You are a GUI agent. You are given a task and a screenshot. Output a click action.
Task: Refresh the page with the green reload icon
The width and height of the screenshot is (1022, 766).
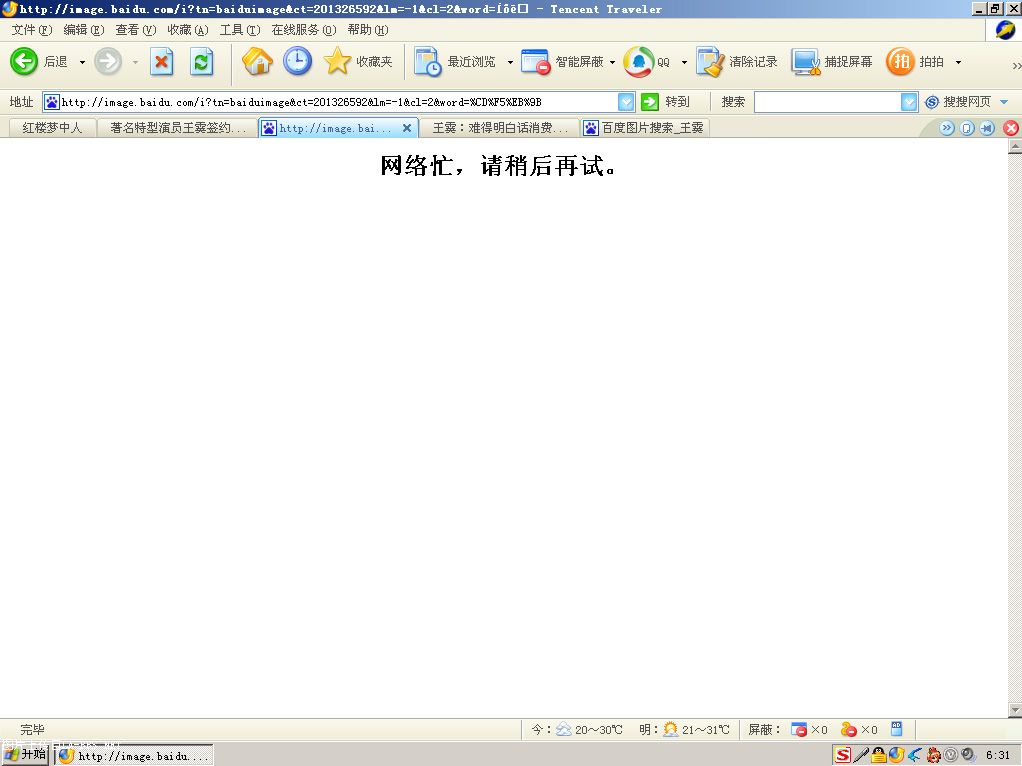(202, 62)
